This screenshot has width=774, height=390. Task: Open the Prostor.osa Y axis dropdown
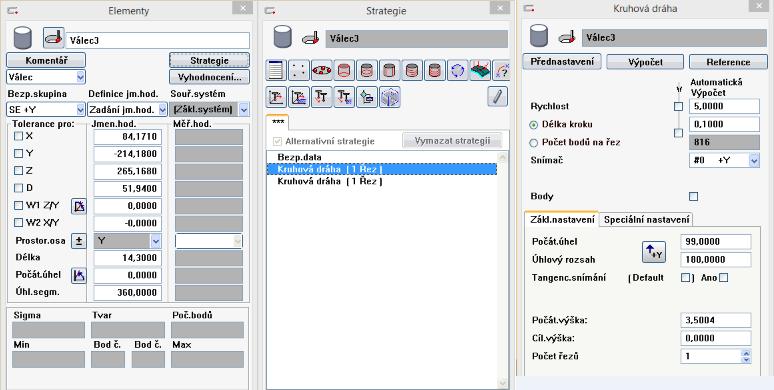[x=155, y=241]
